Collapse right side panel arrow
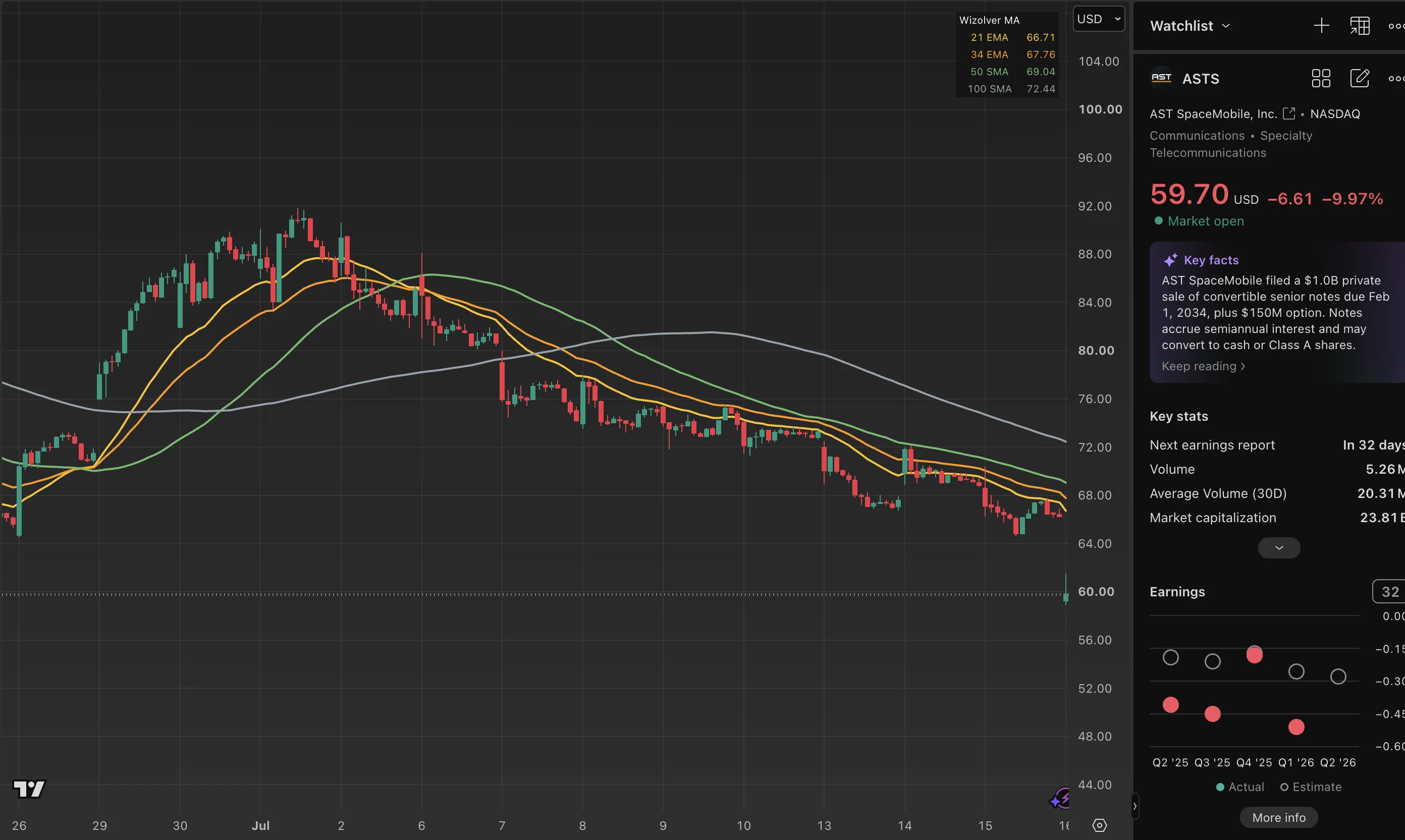The image size is (1405, 840). [x=1134, y=806]
